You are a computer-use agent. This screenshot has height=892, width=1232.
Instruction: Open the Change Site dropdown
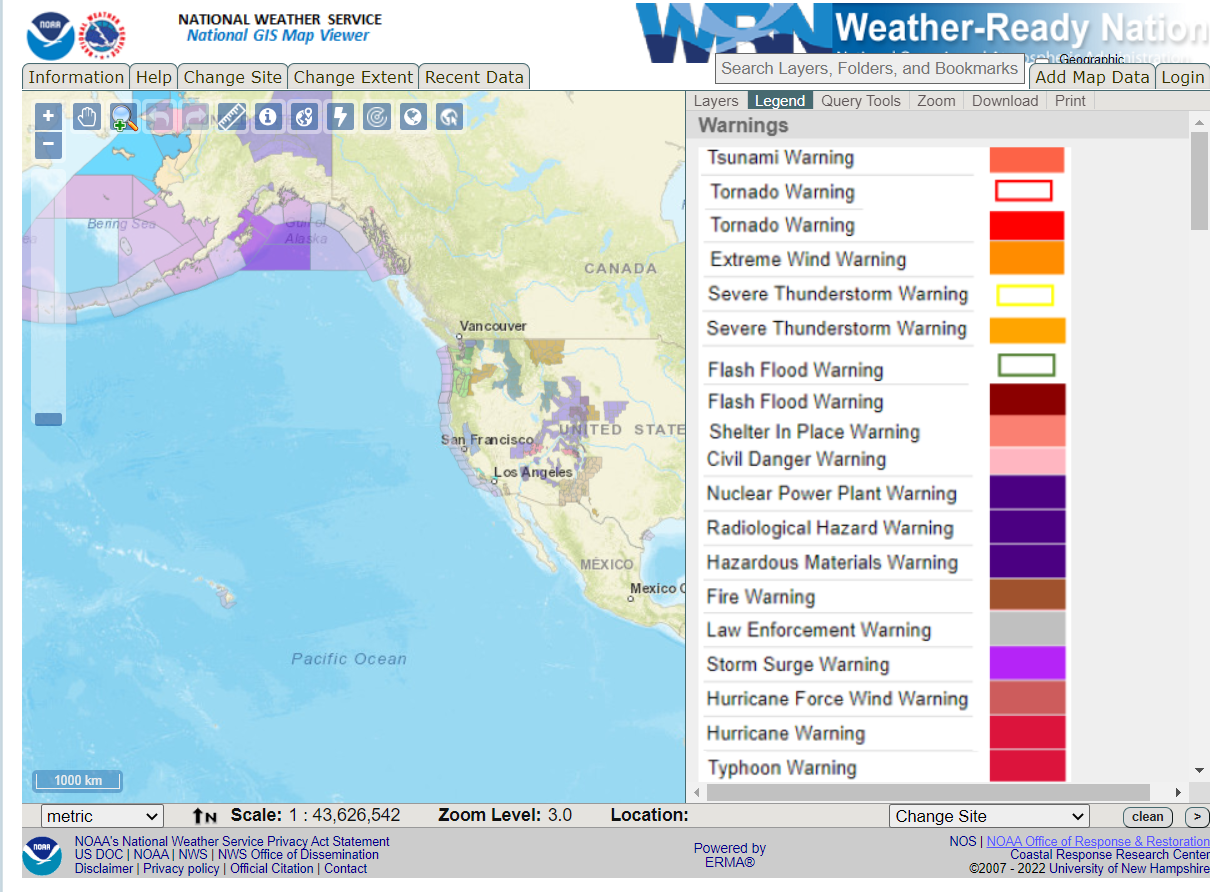coord(988,816)
